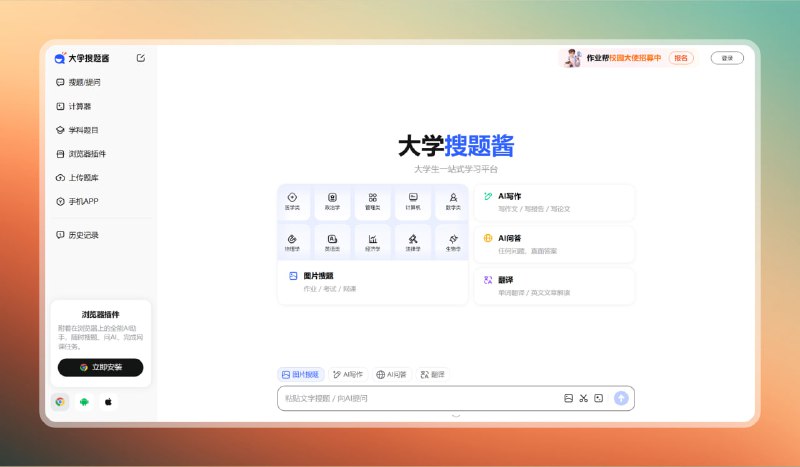The image size is (800, 467).
Task: Click the 报名 button in the banner
Action: (x=681, y=58)
